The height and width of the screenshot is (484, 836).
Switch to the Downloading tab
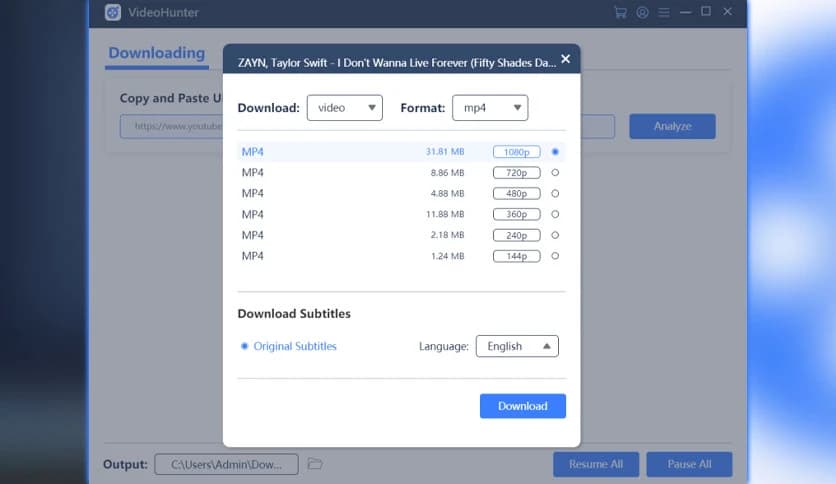click(x=156, y=53)
